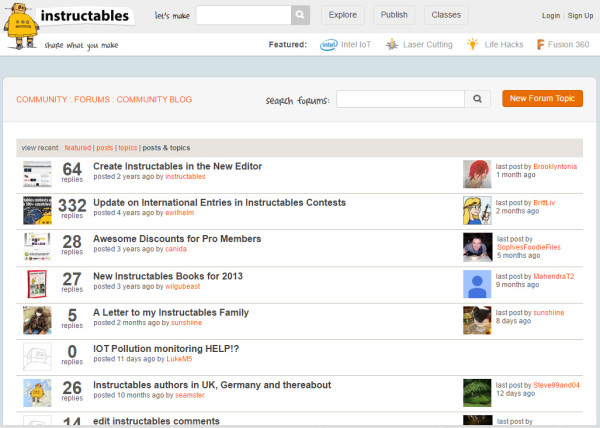Click BrittLiv cartoon avatar
The image size is (600, 428).
click(x=477, y=210)
